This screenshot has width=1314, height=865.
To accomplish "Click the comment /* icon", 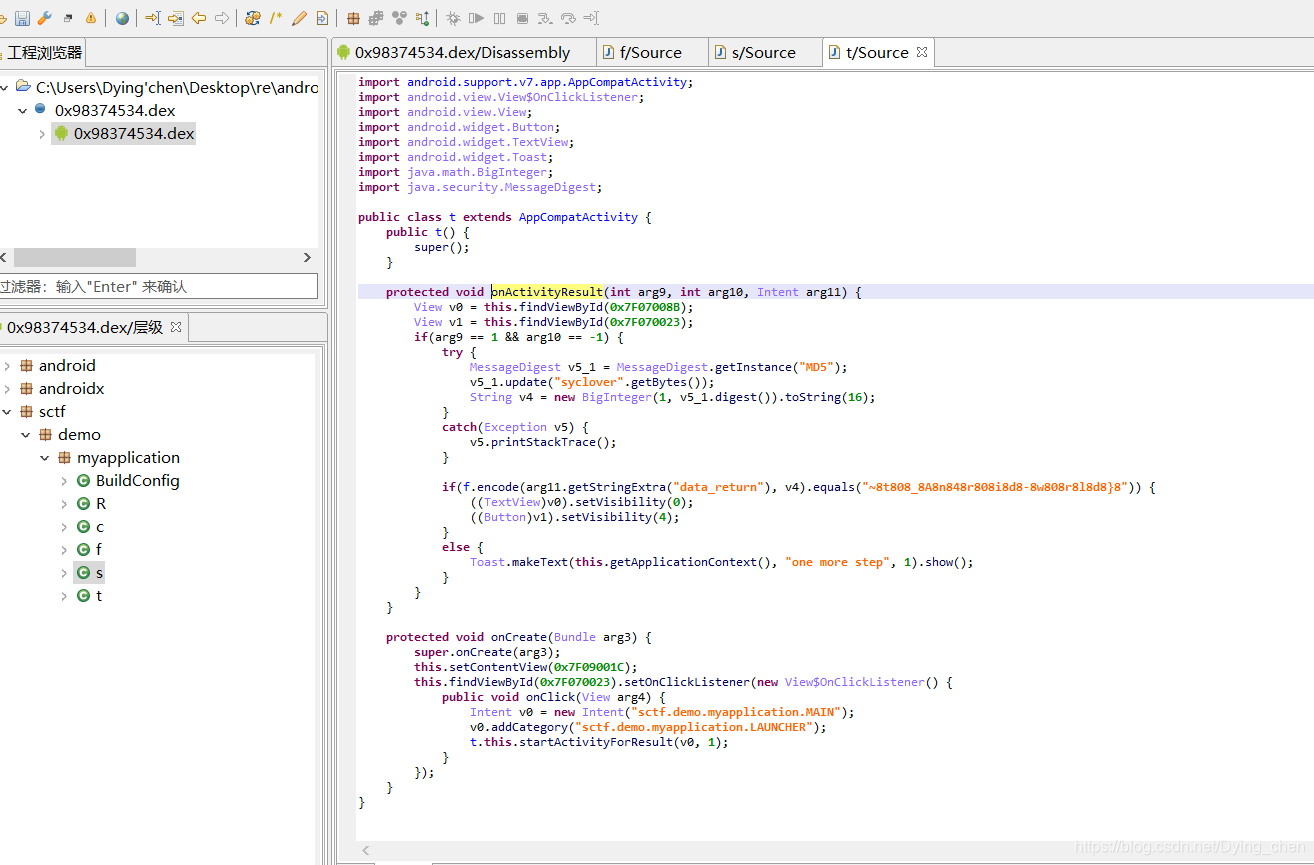I will (276, 18).
